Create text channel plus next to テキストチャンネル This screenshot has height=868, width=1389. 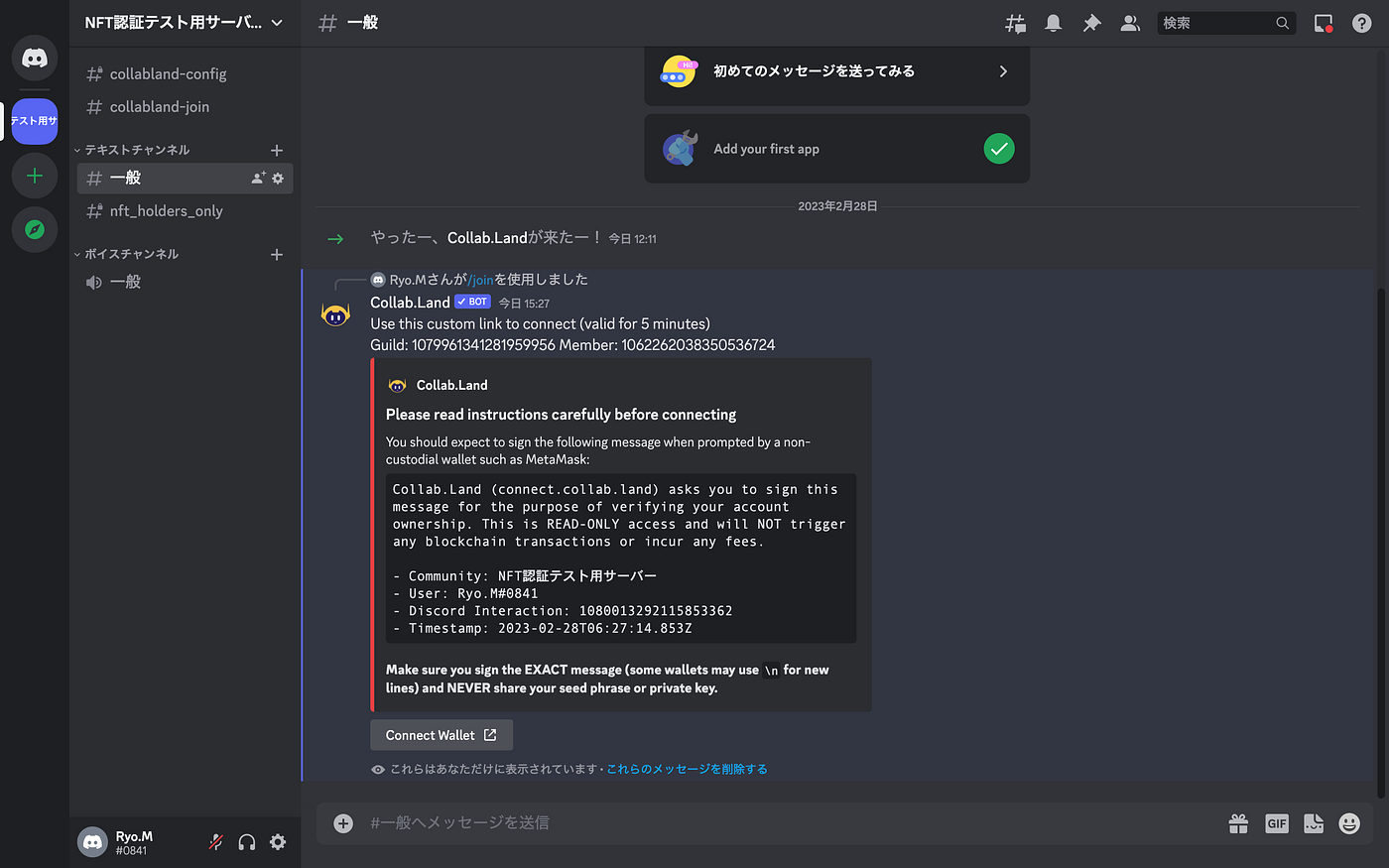click(x=277, y=150)
